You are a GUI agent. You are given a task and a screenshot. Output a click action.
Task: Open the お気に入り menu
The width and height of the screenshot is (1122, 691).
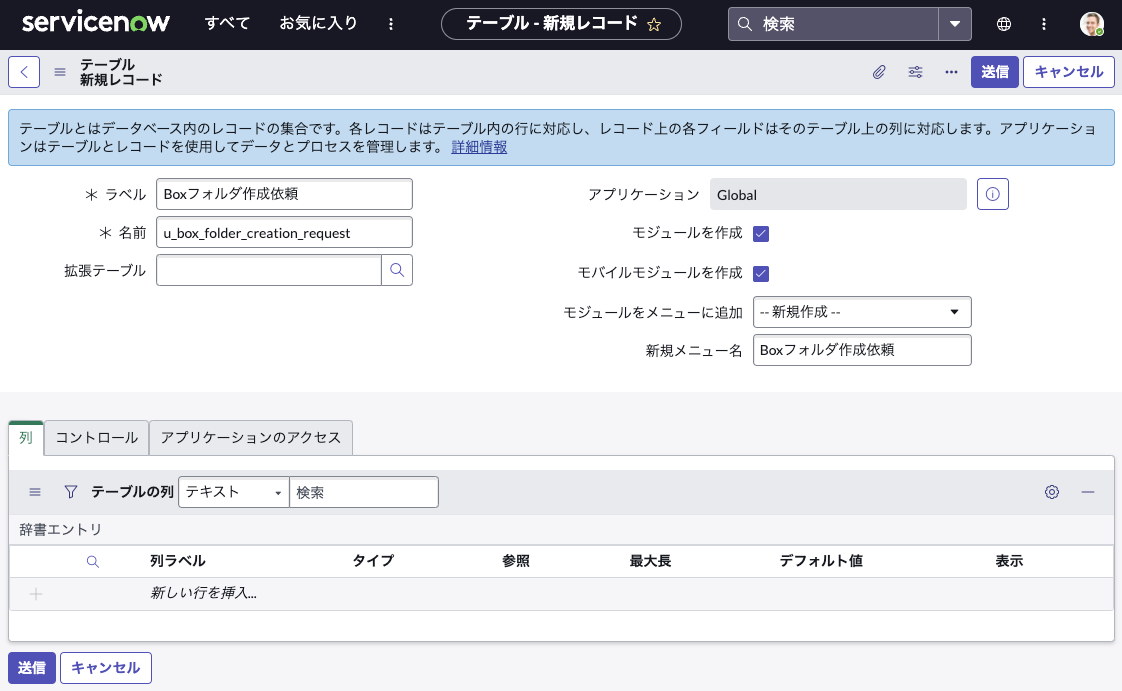point(318,24)
